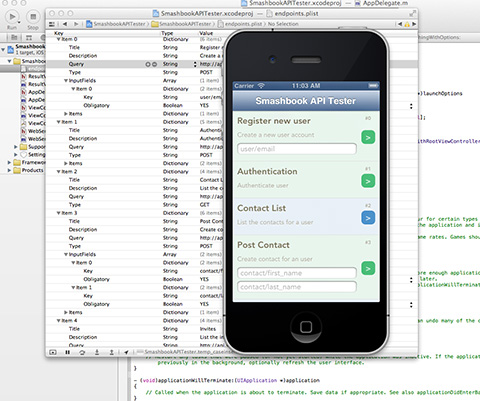
Task: Click the Simulate Location arrow icon
Action: coord(126,352)
